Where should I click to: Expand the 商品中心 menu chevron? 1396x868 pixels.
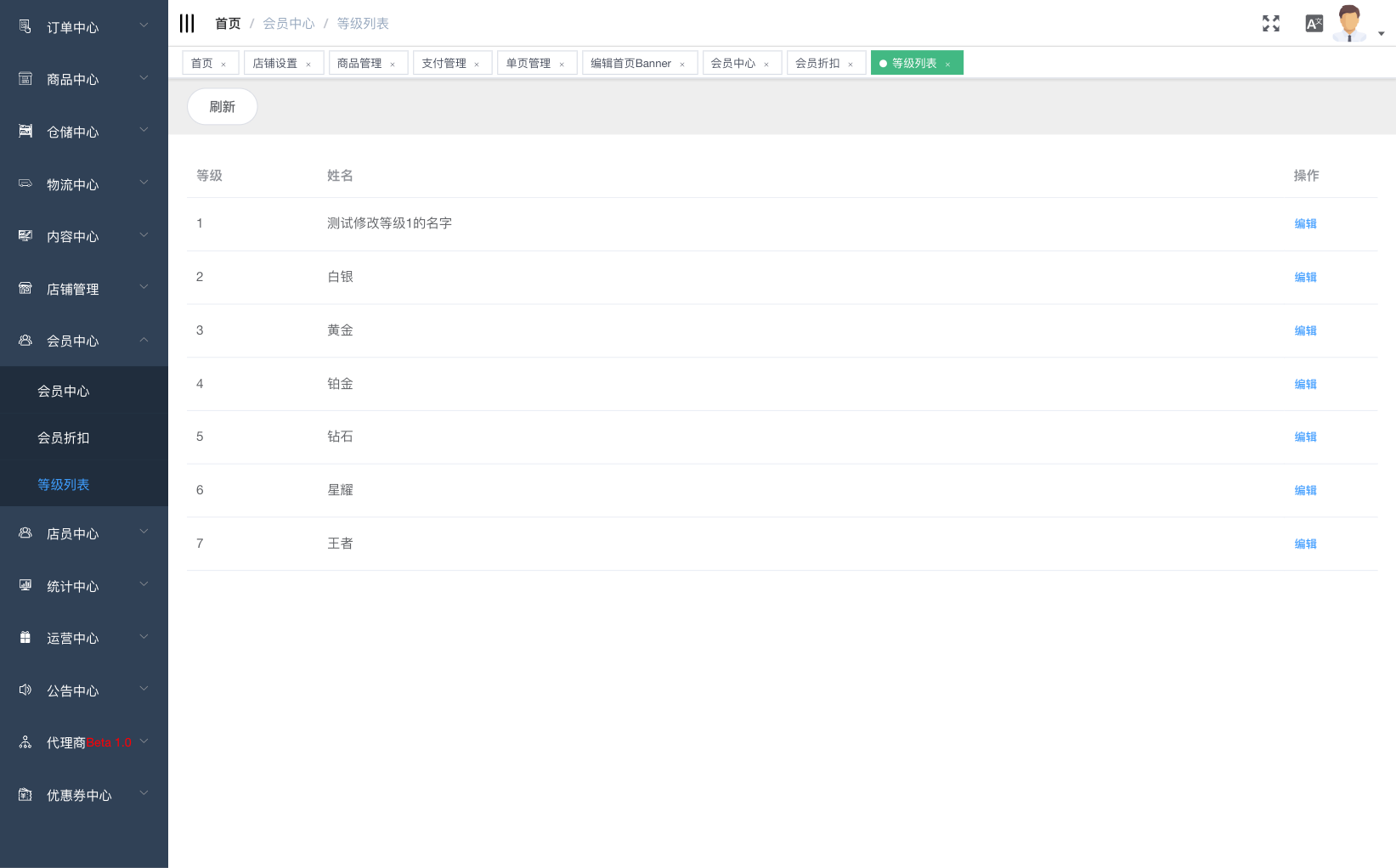[x=144, y=78]
